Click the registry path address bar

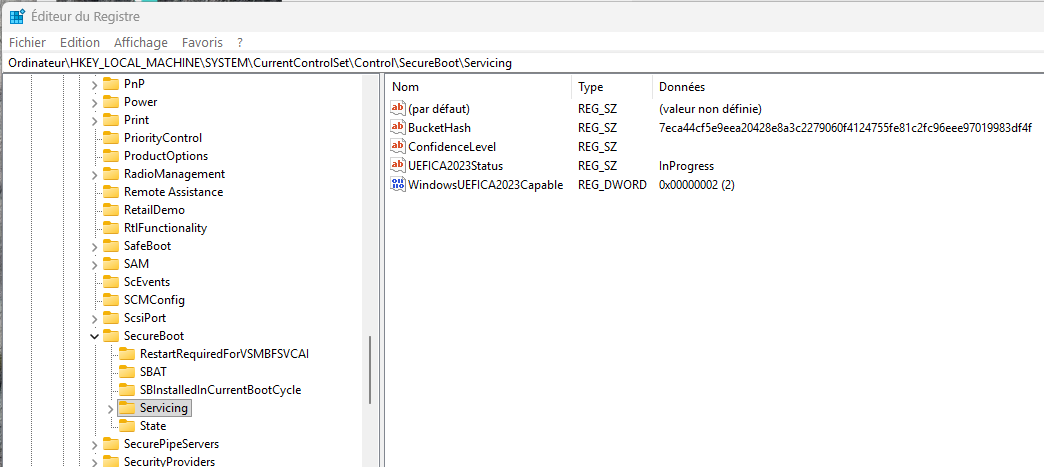pyautogui.click(x=522, y=63)
